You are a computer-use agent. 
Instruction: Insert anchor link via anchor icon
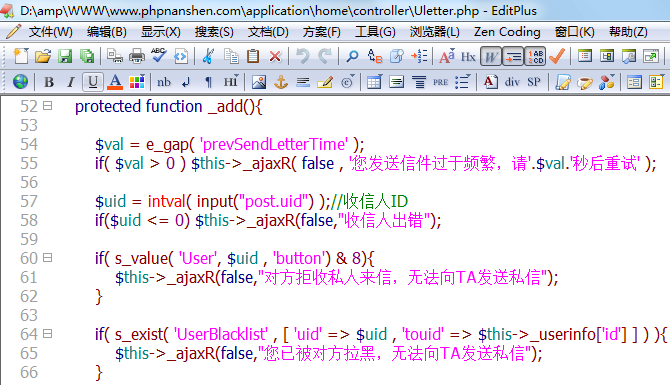pos(281,82)
